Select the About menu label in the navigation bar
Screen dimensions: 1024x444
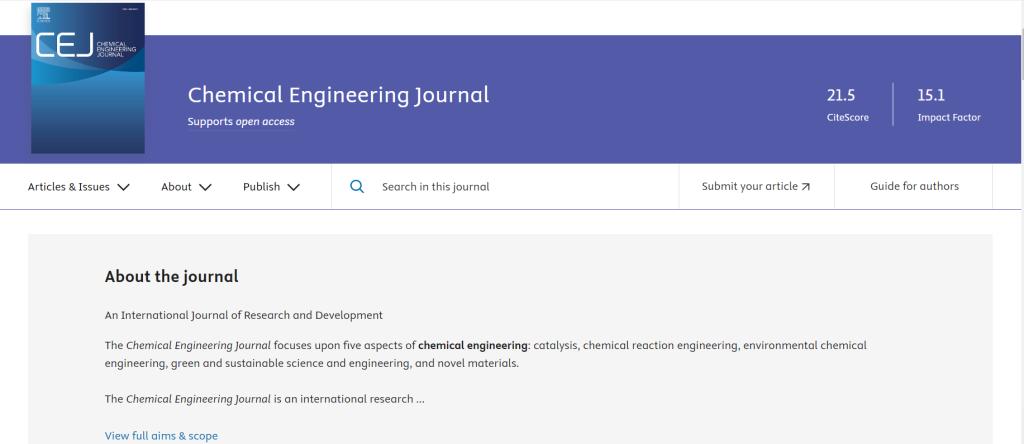tap(176, 187)
